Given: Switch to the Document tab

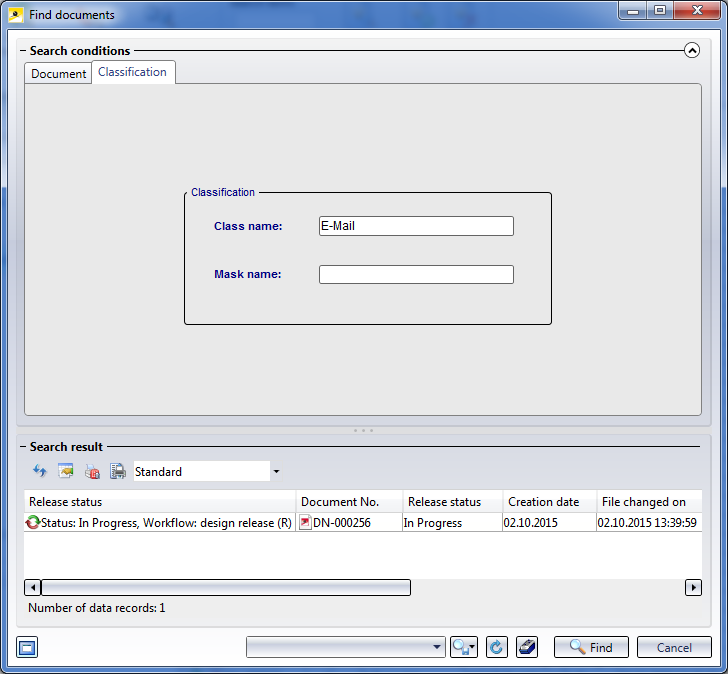Looking at the screenshot, I should point(58,73).
